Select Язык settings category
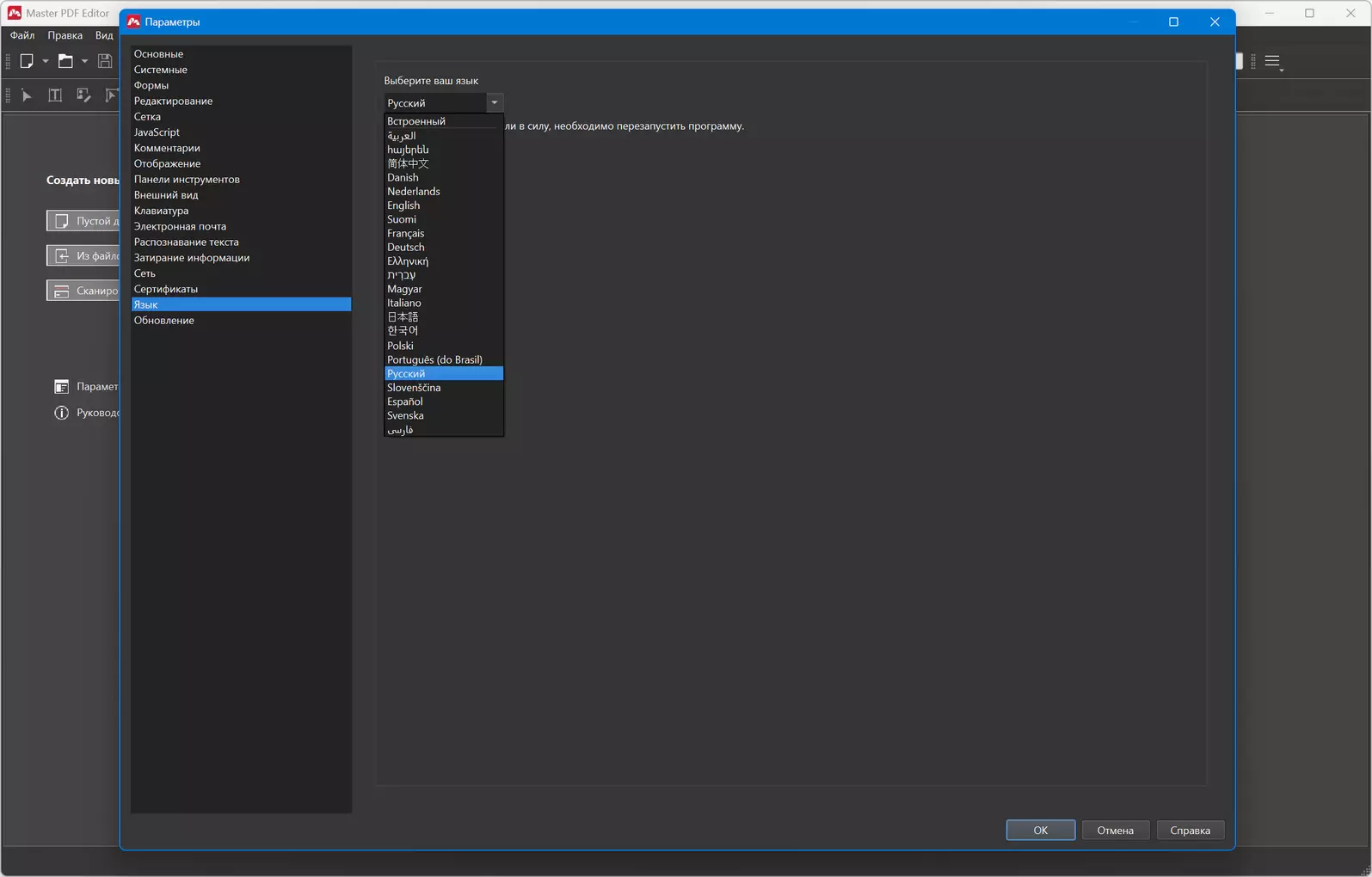 pos(241,304)
